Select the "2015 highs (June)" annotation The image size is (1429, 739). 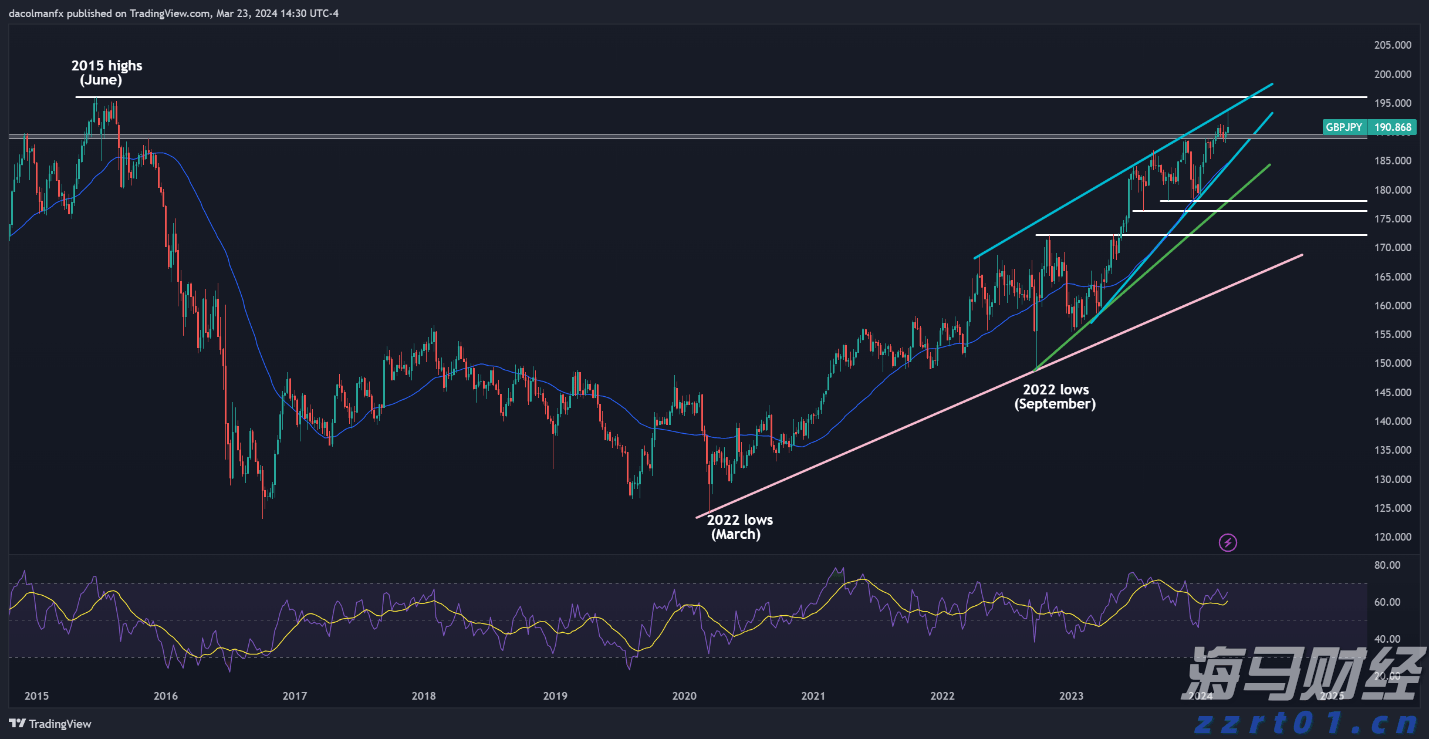(106, 72)
